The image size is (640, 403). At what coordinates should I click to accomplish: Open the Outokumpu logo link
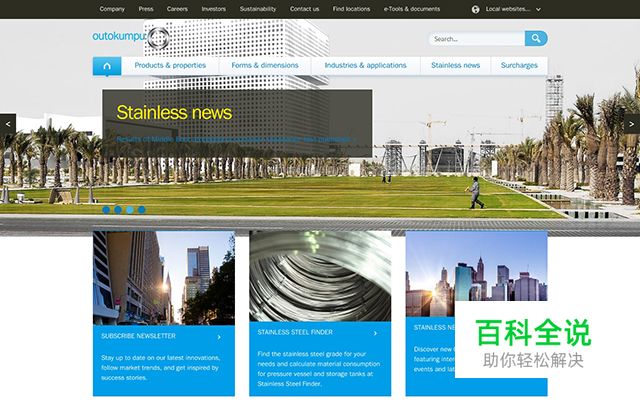131,37
